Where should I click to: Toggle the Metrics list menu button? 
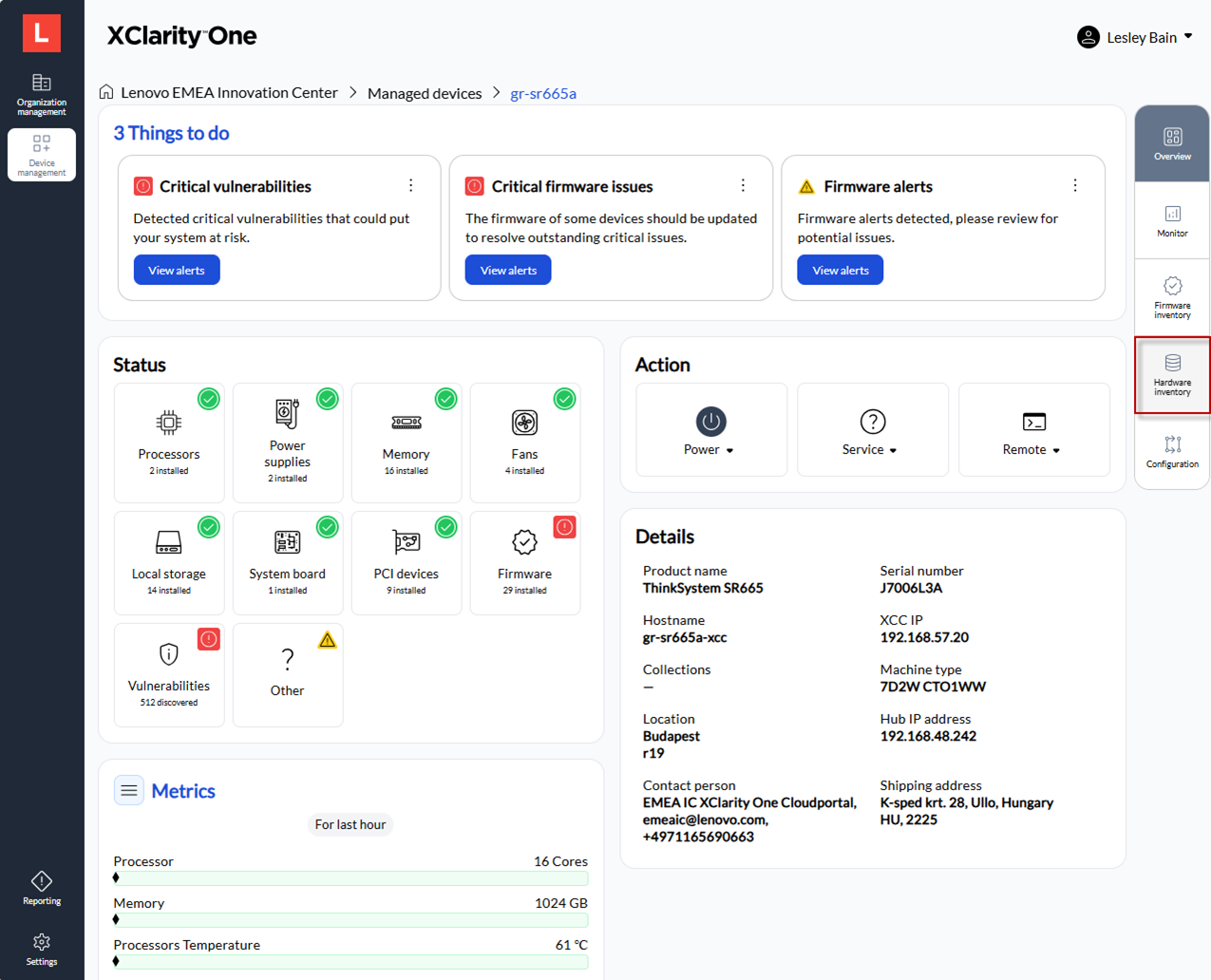[129, 790]
